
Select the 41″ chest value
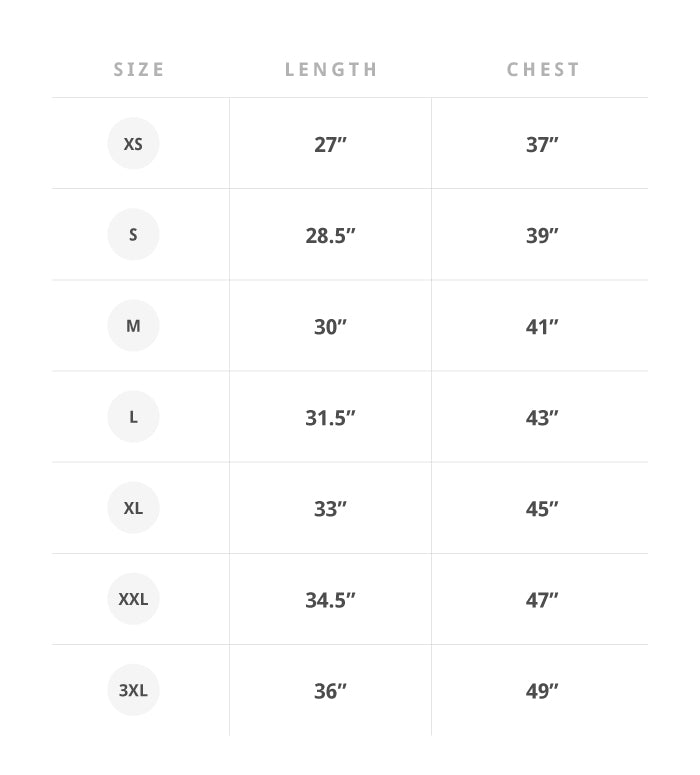[542, 327]
